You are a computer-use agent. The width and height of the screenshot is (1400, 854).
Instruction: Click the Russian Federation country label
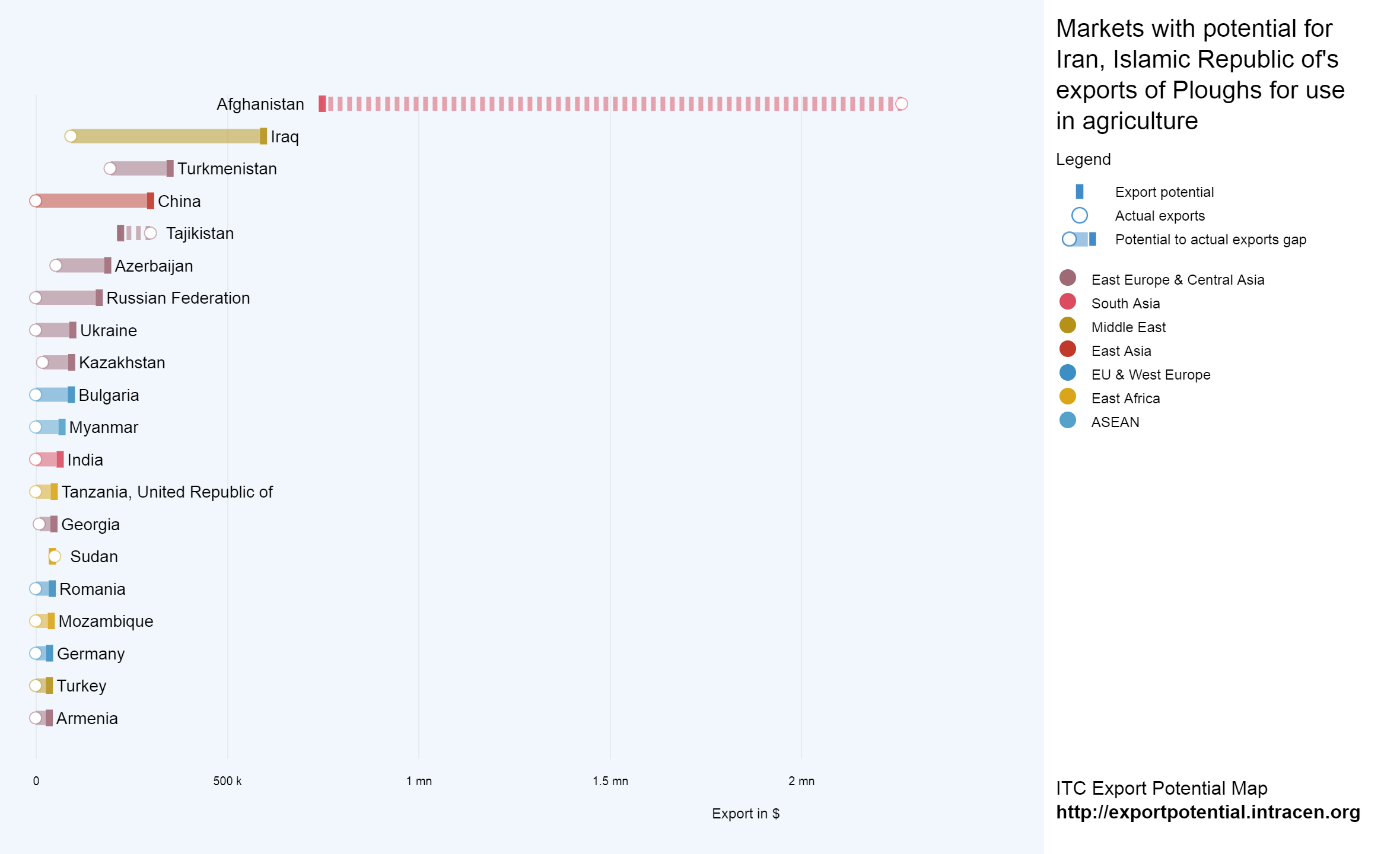pos(178,298)
